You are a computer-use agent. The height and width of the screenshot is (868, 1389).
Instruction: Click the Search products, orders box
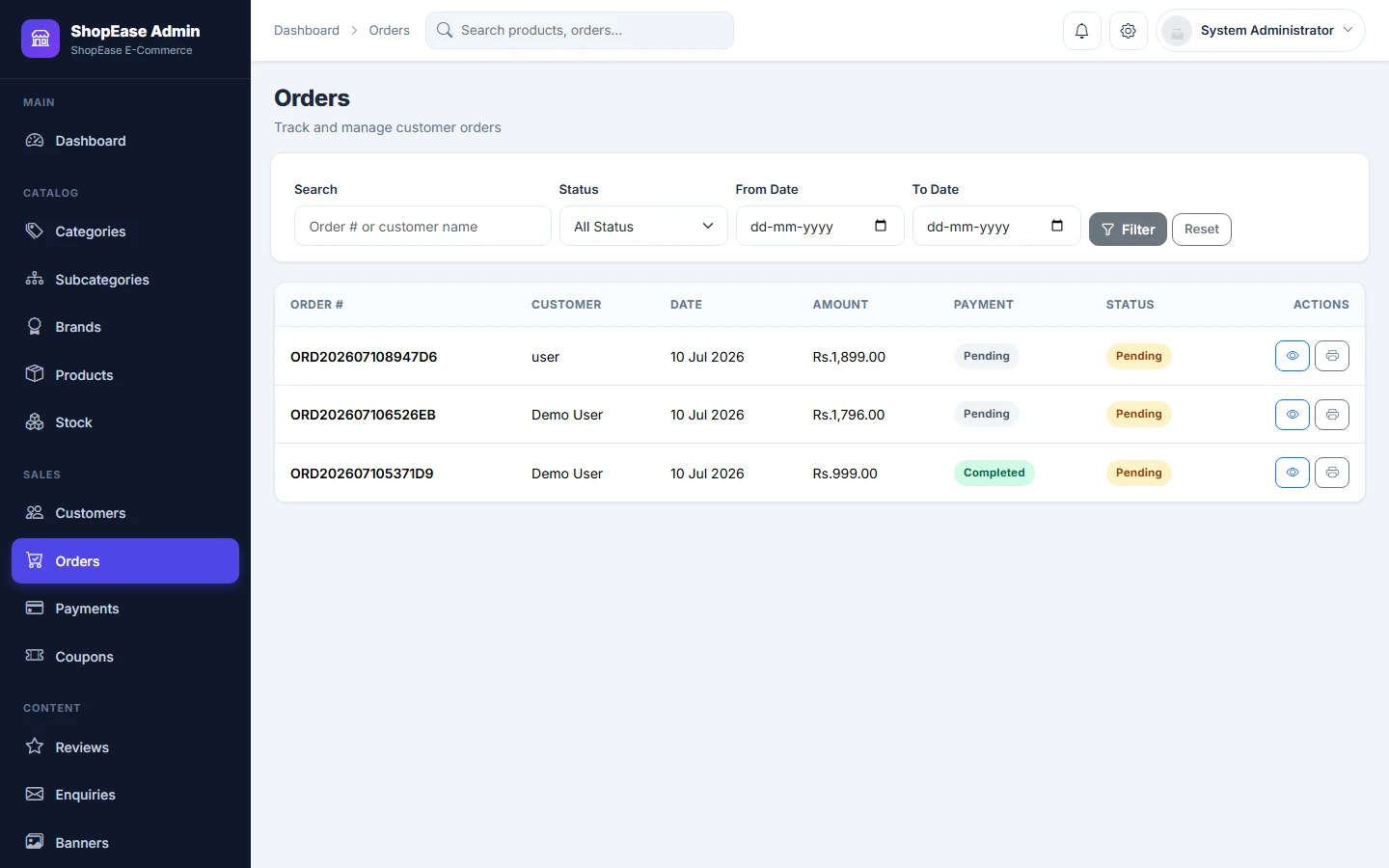coord(580,30)
